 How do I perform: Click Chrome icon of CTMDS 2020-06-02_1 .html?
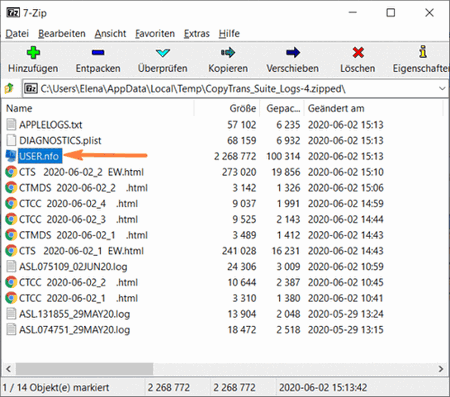[x=11, y=235]
